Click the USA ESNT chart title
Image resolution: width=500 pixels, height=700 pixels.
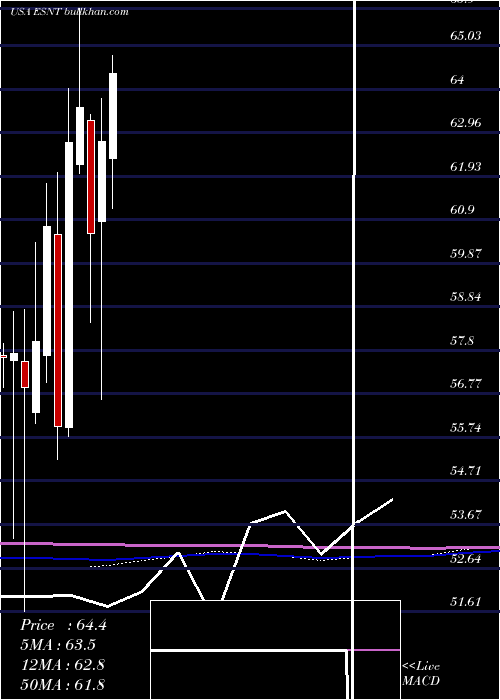tap(70, 12)
